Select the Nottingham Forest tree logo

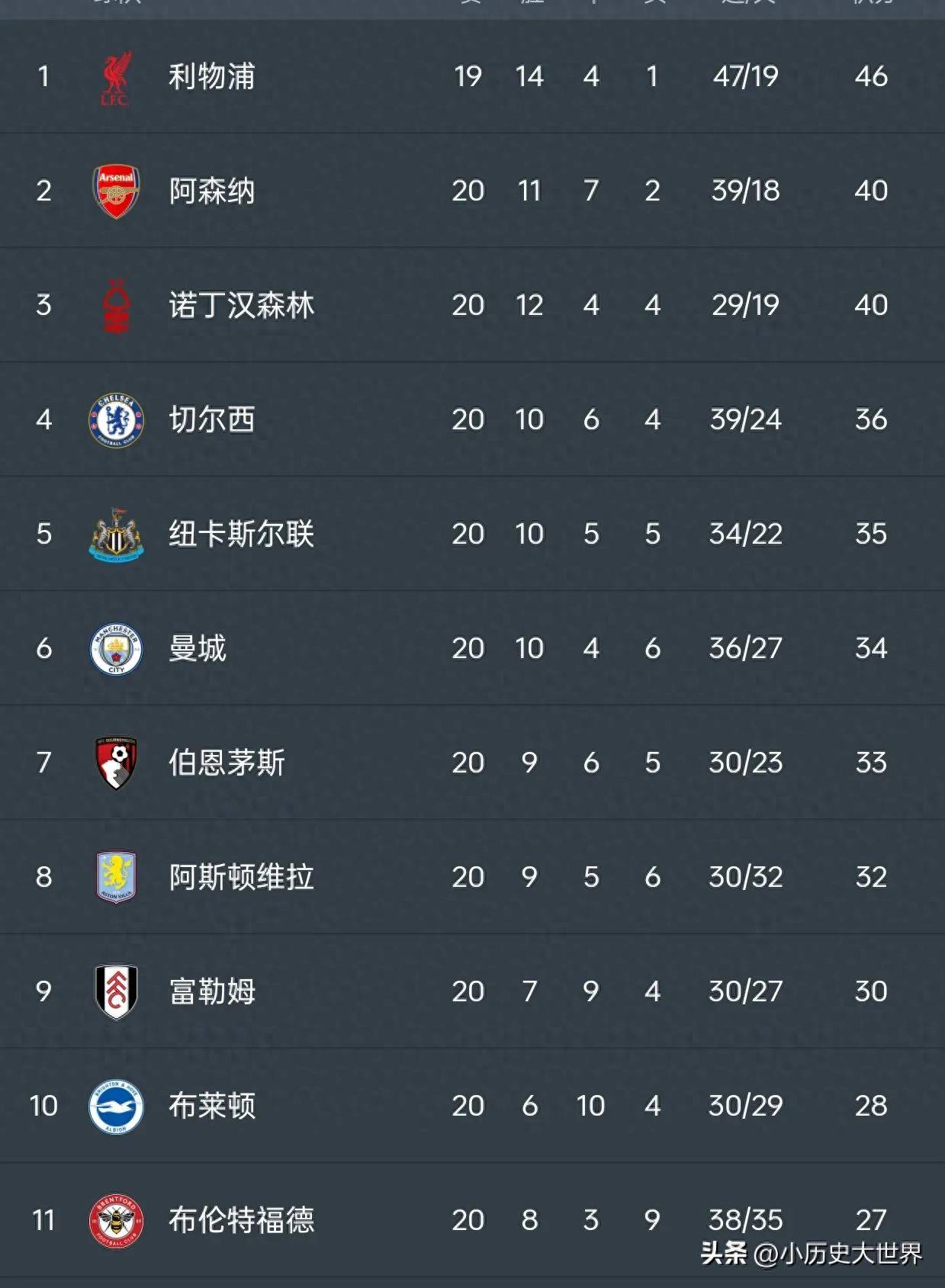116,306
